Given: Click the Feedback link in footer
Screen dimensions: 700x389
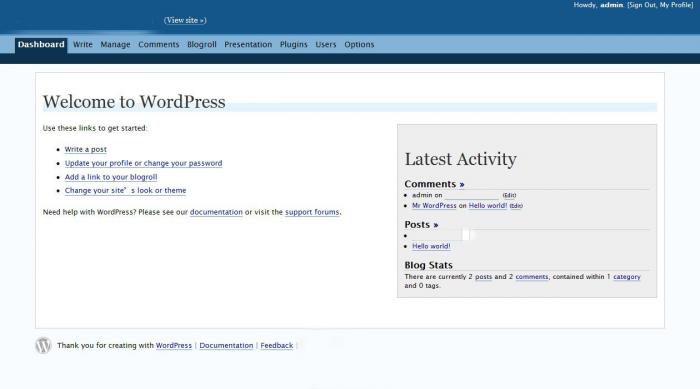Looking at the screenshot, I should point(277,345).
